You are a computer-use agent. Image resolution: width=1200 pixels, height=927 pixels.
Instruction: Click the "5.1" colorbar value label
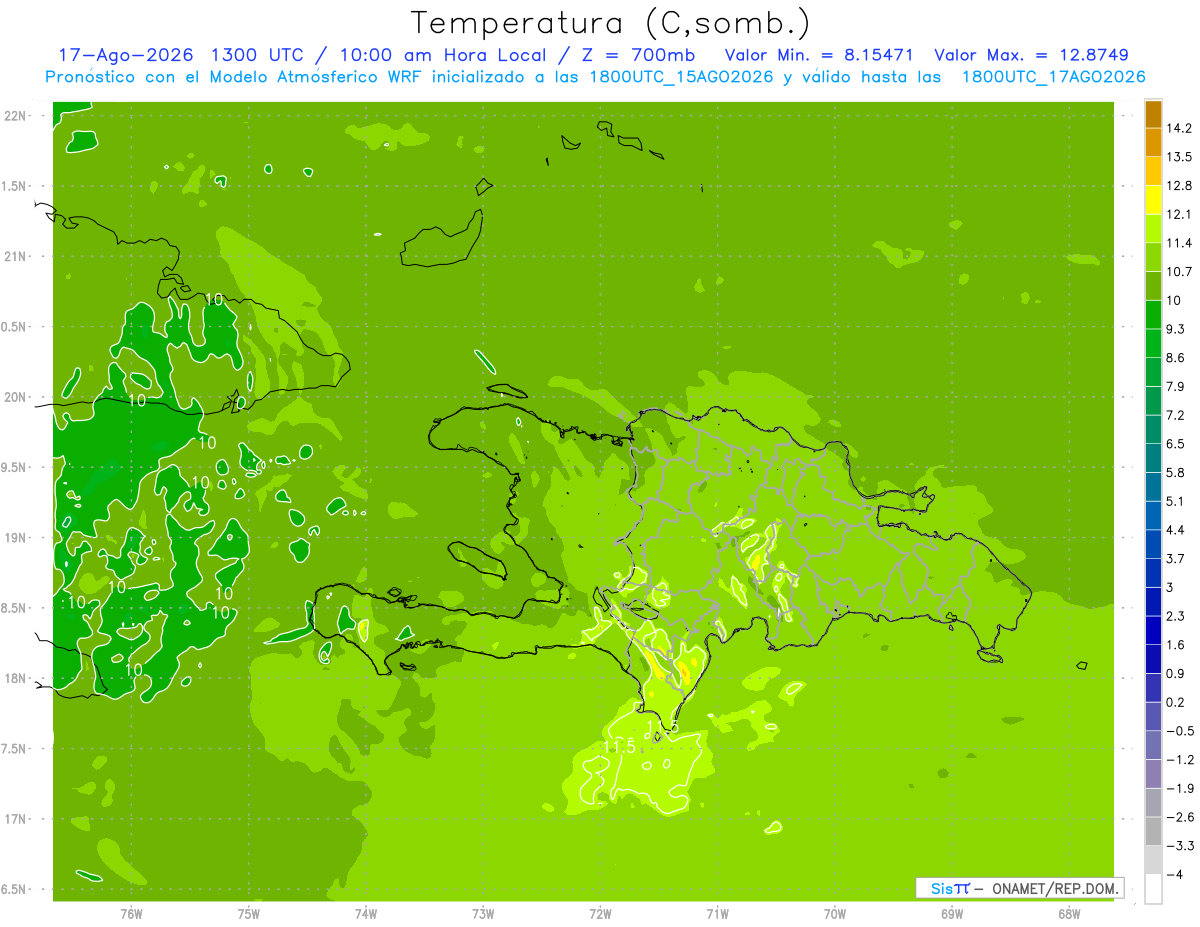click(1176, 501)
